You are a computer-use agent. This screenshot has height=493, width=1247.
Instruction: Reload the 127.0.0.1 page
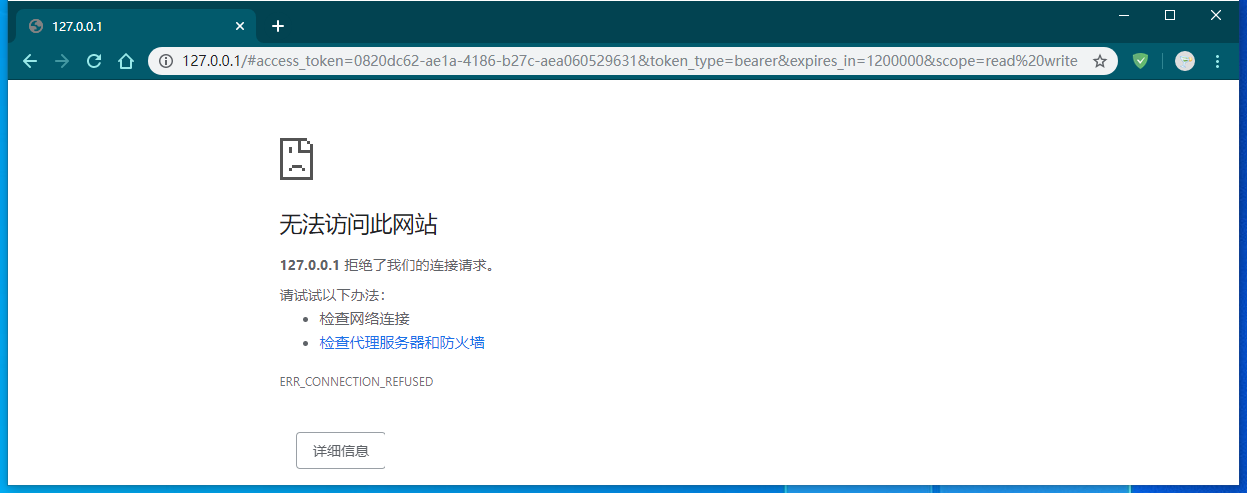94,61
